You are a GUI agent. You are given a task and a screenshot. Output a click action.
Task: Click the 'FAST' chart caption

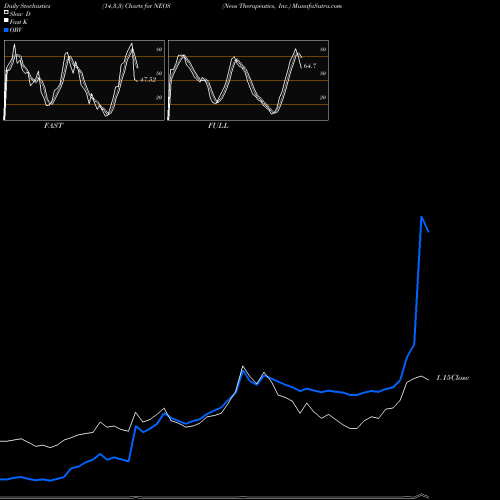(x=53, y=126)
